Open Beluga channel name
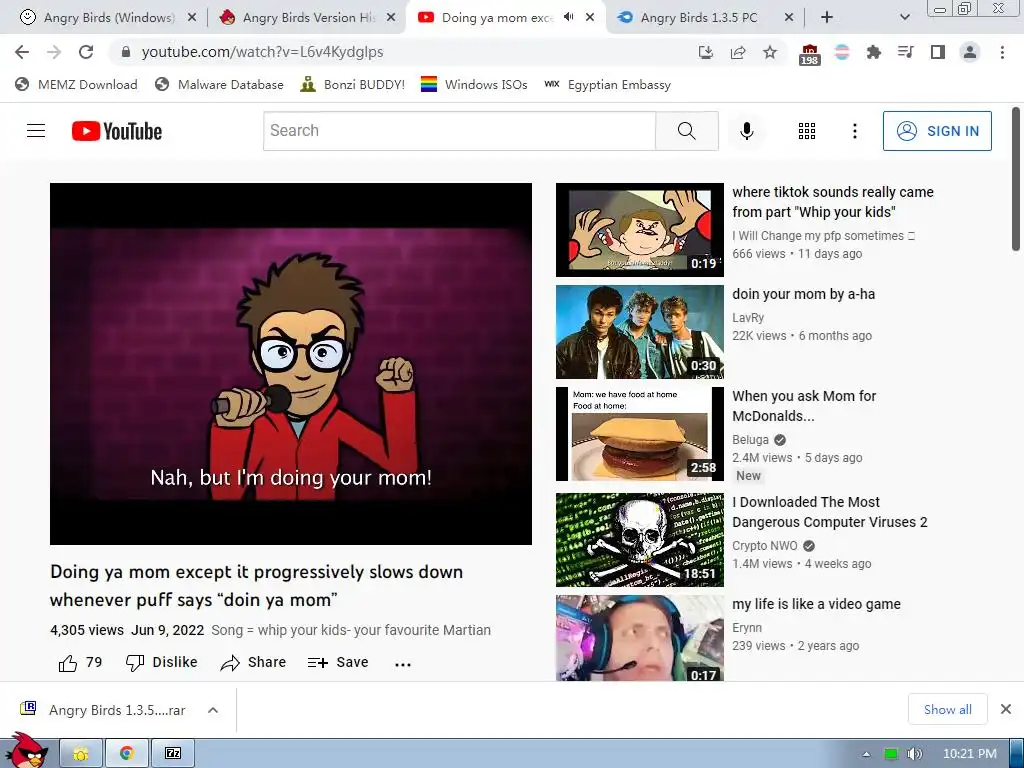Viewport: 1024px width, 768px height. tap(750, 440)
